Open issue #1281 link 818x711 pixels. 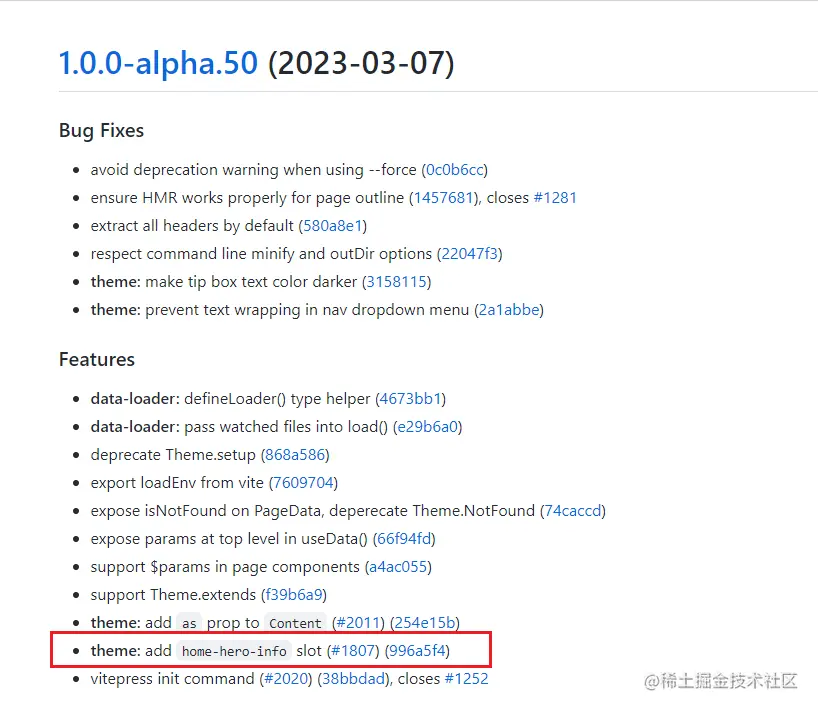pyautogui.click(x=555, y=198)
